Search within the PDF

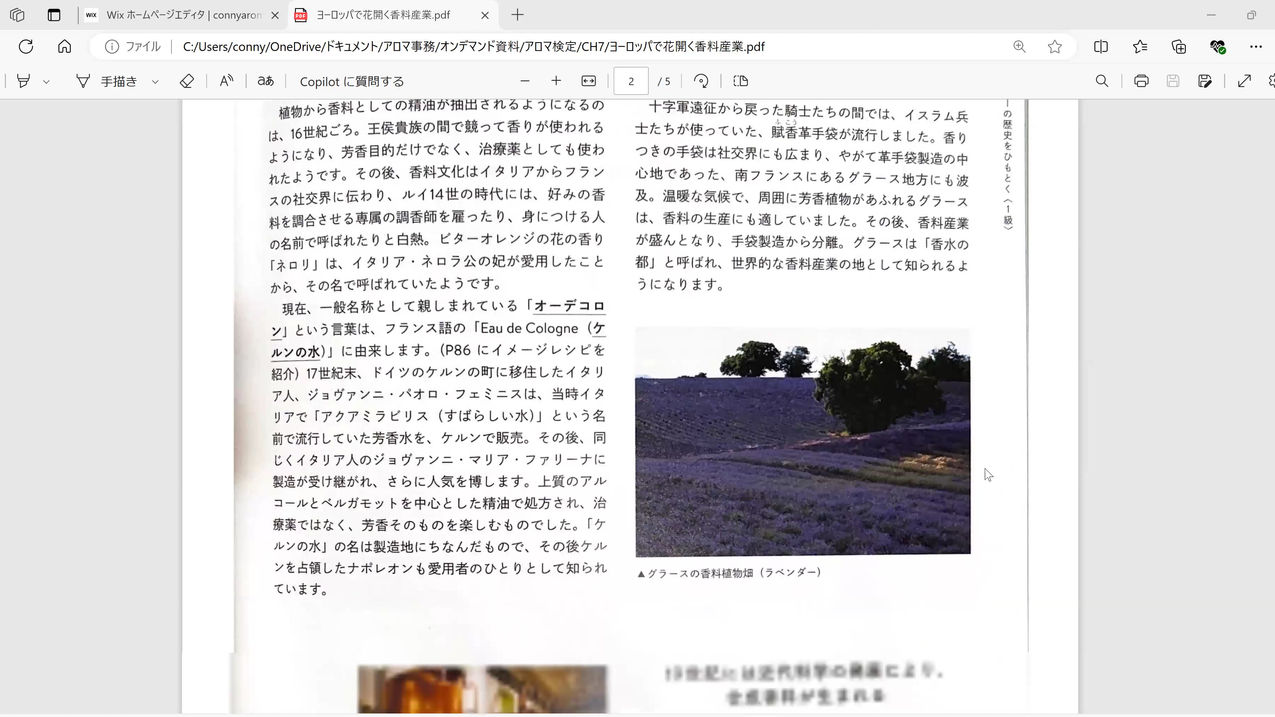click(x=1102, y=81)
